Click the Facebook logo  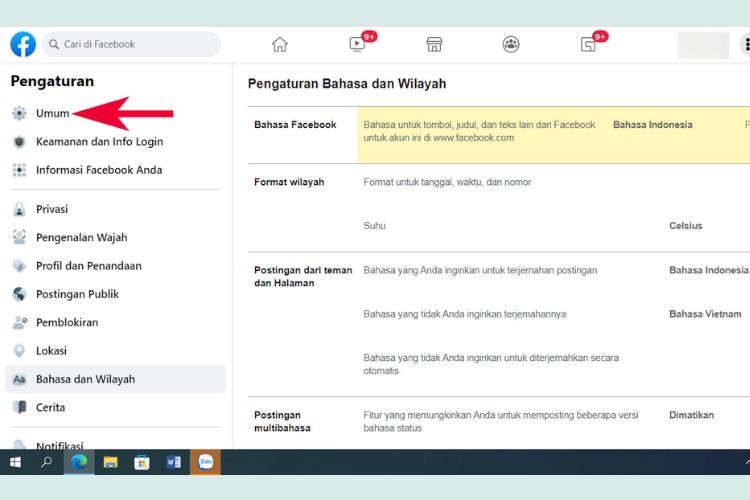[23, 44]
